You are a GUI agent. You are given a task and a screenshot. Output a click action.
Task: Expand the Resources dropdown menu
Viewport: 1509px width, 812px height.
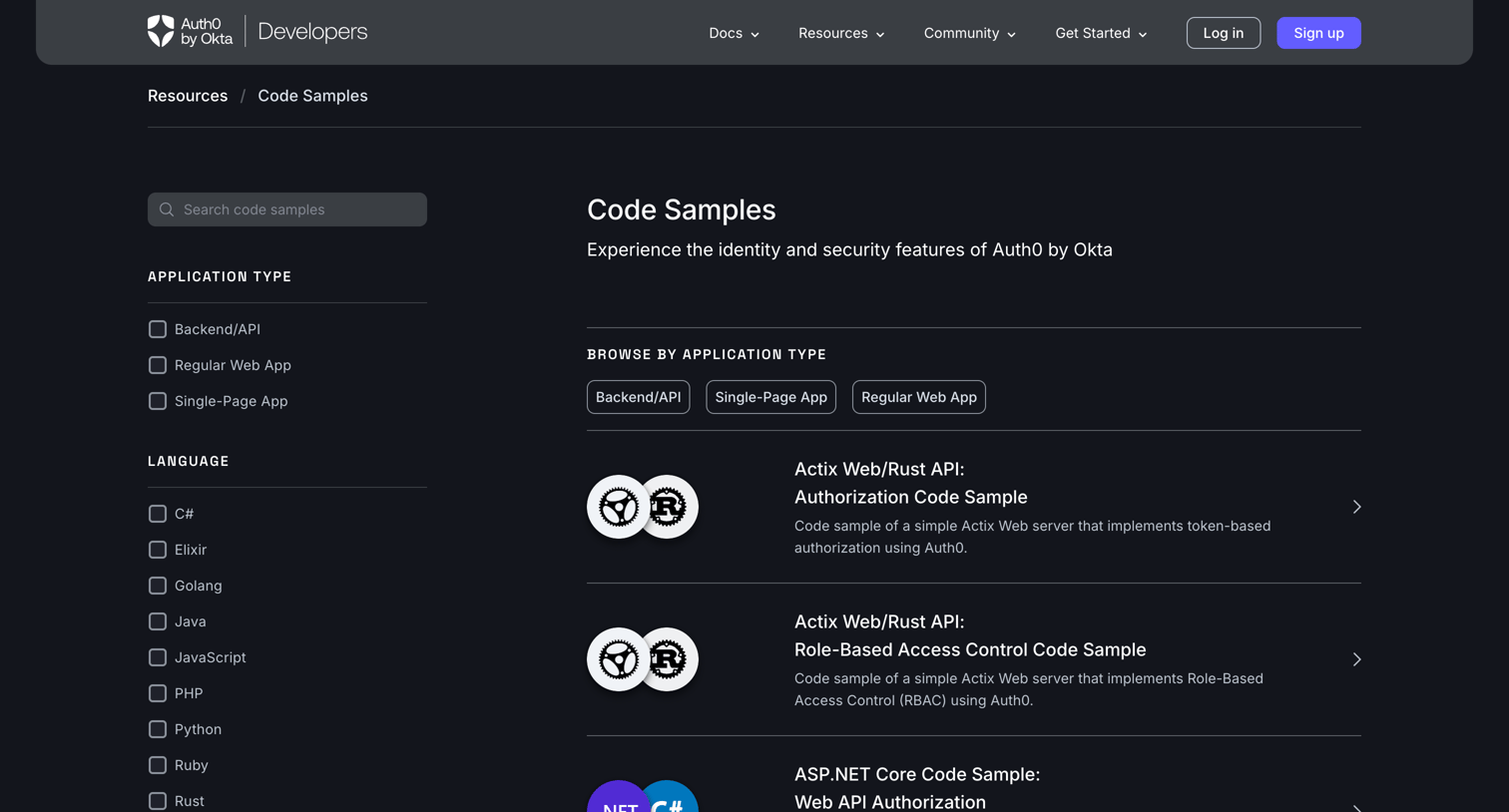point(841,33)
